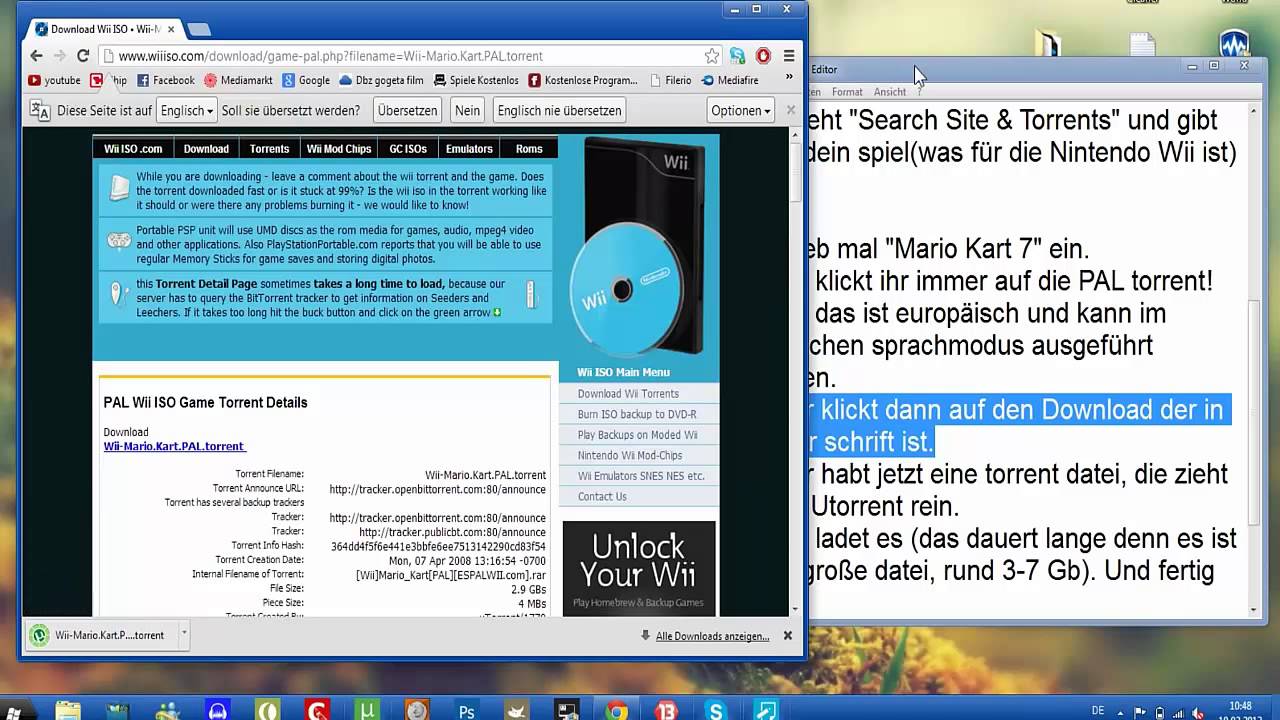
Task: Open uTorrent from the taskbar
Action: pos(367,711)
